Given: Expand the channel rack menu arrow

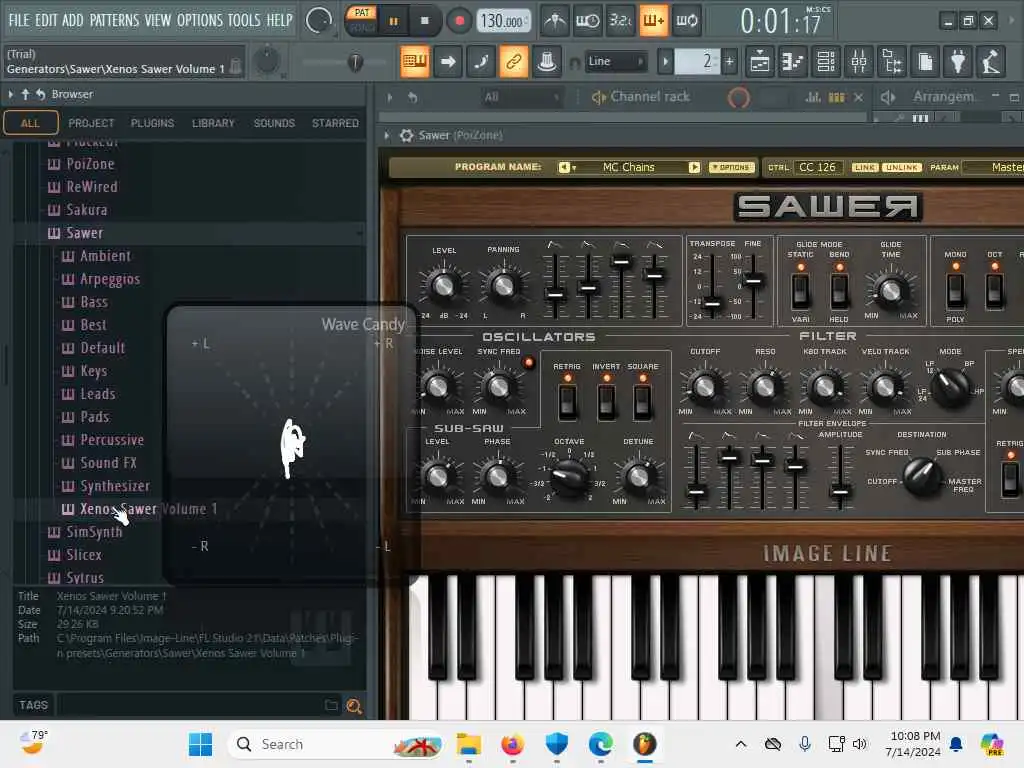Looking at the screenshot, I should click(x=390, y=97).
